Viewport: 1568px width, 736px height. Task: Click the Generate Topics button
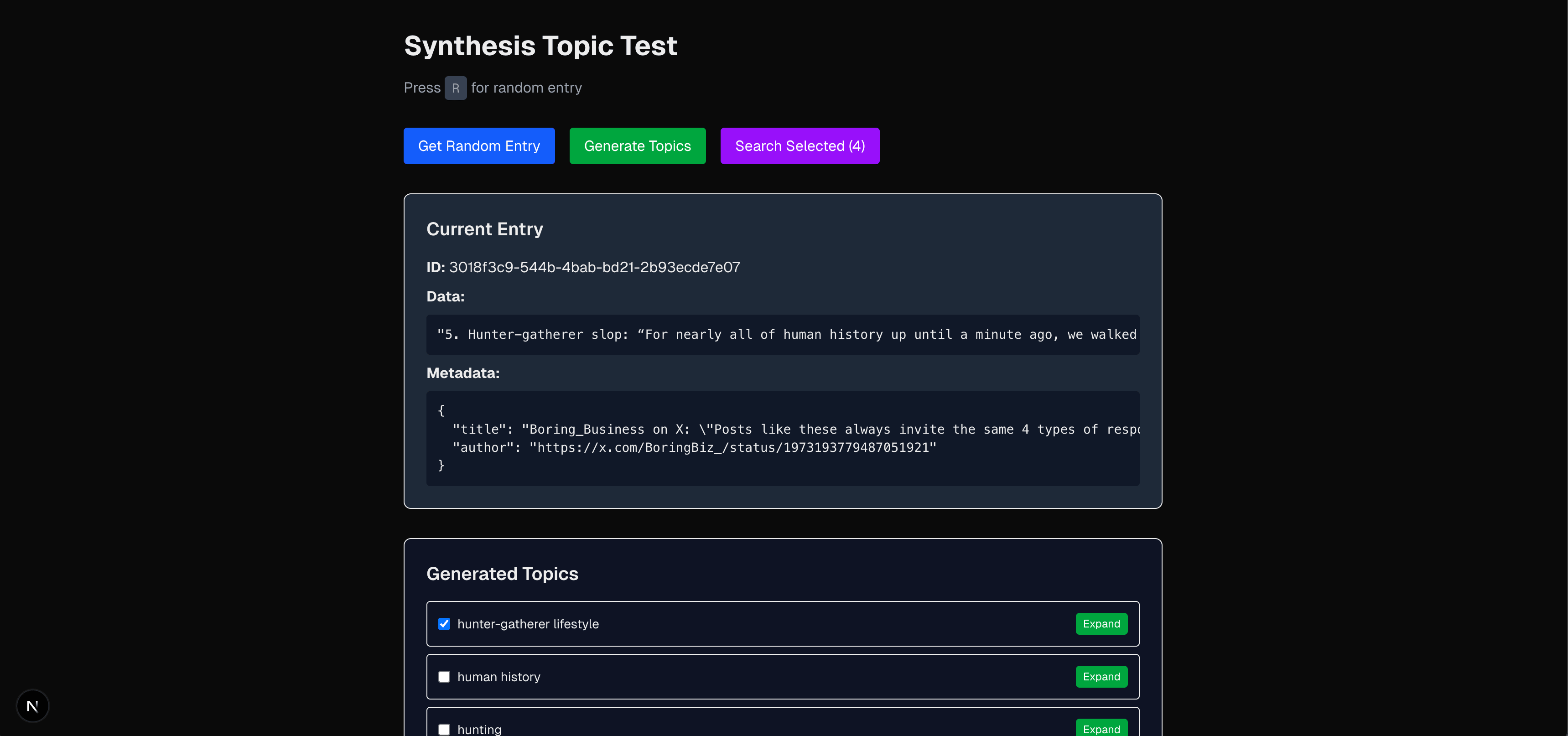(637, 146)
